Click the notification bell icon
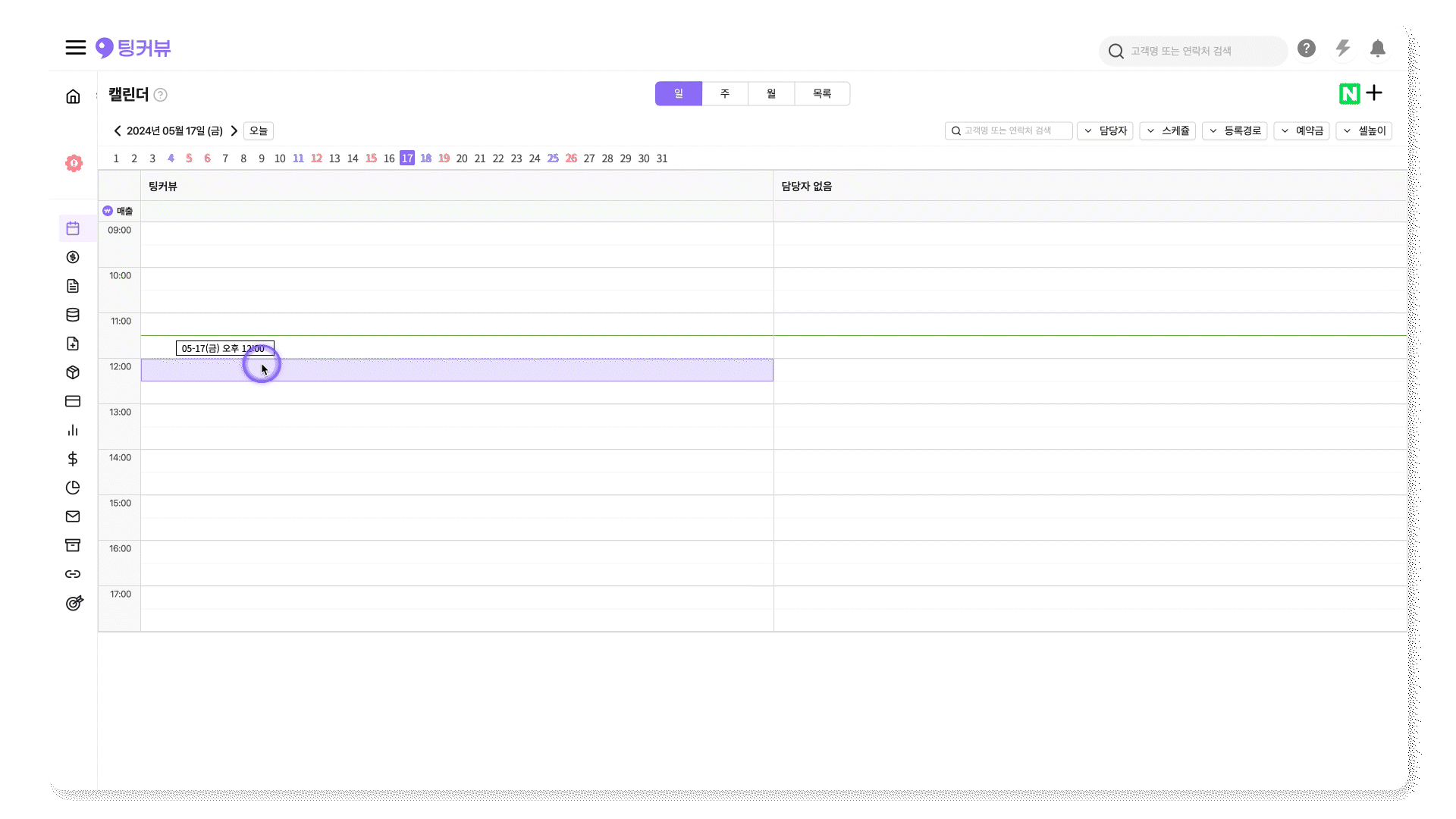This screenshot has width=1456, height=819. click(1377, 49)
